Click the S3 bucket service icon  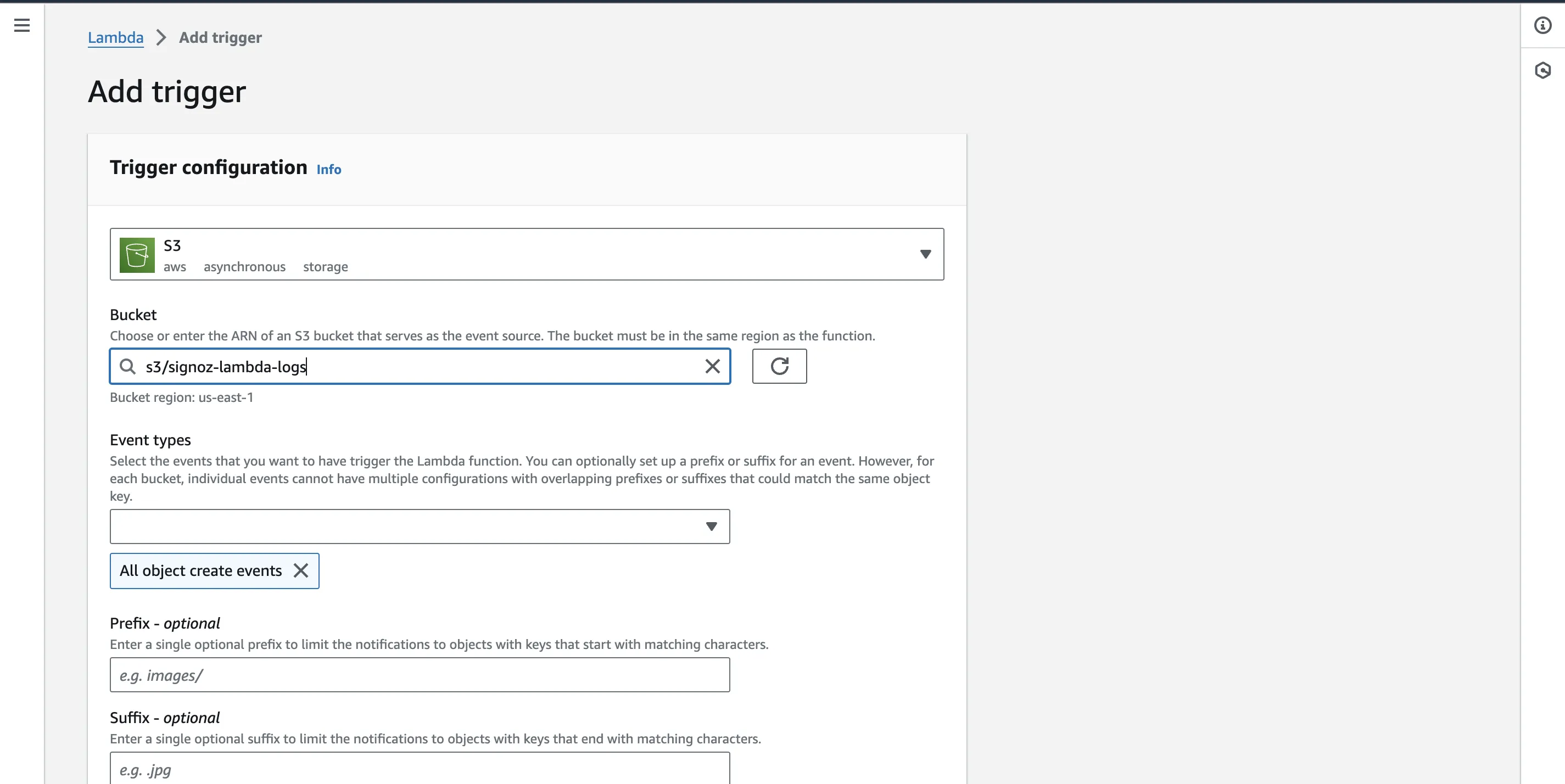[137, 255]
